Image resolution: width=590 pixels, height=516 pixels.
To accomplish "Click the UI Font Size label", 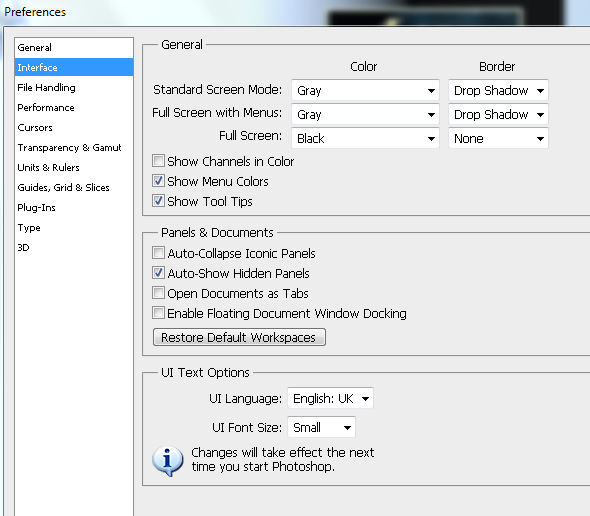I will click(x=247, y=428).
